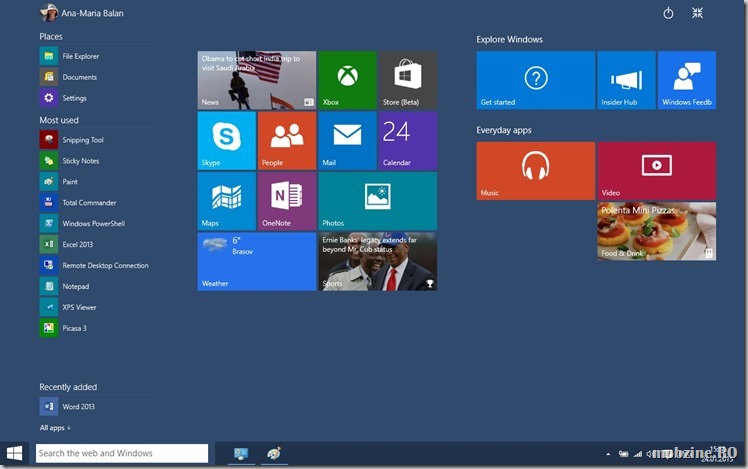Open the Video tile
The width and height of the screenshot is (748, 469).
pos(656,171)
